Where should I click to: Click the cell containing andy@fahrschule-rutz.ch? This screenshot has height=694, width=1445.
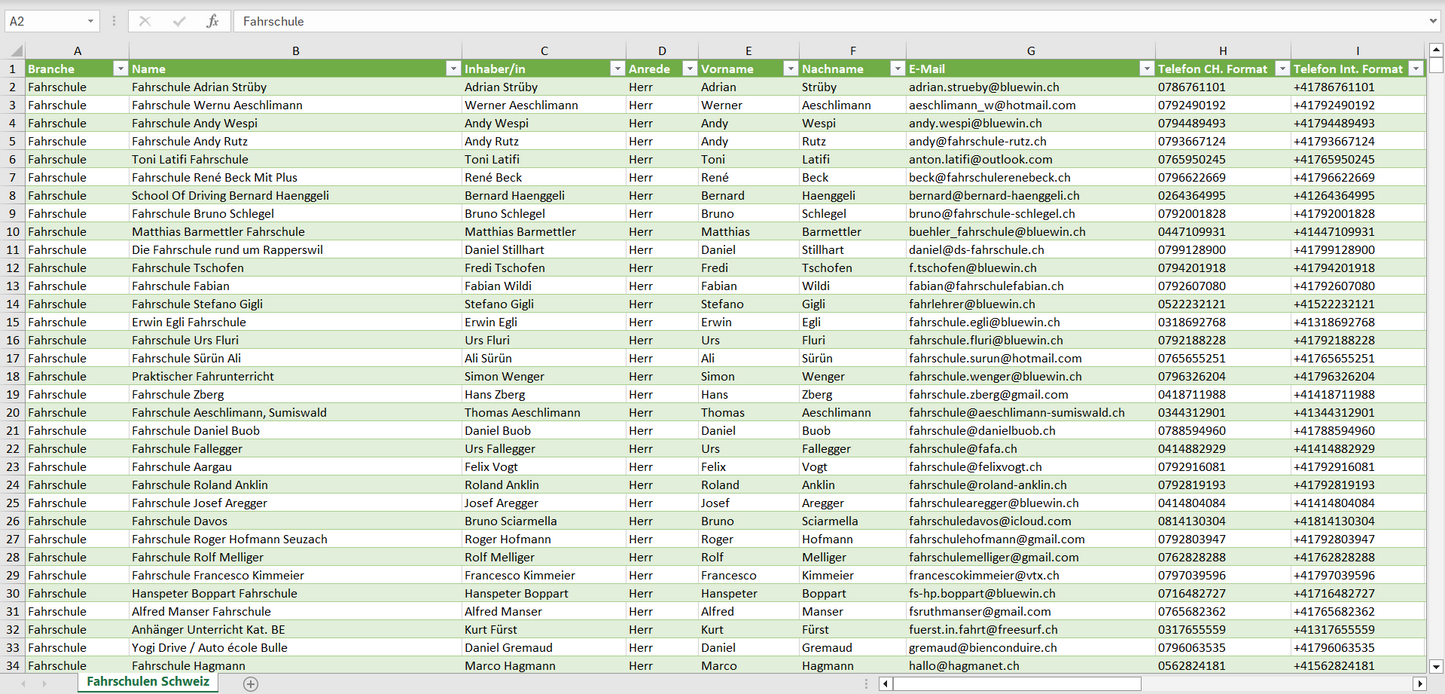coord(977,141)
